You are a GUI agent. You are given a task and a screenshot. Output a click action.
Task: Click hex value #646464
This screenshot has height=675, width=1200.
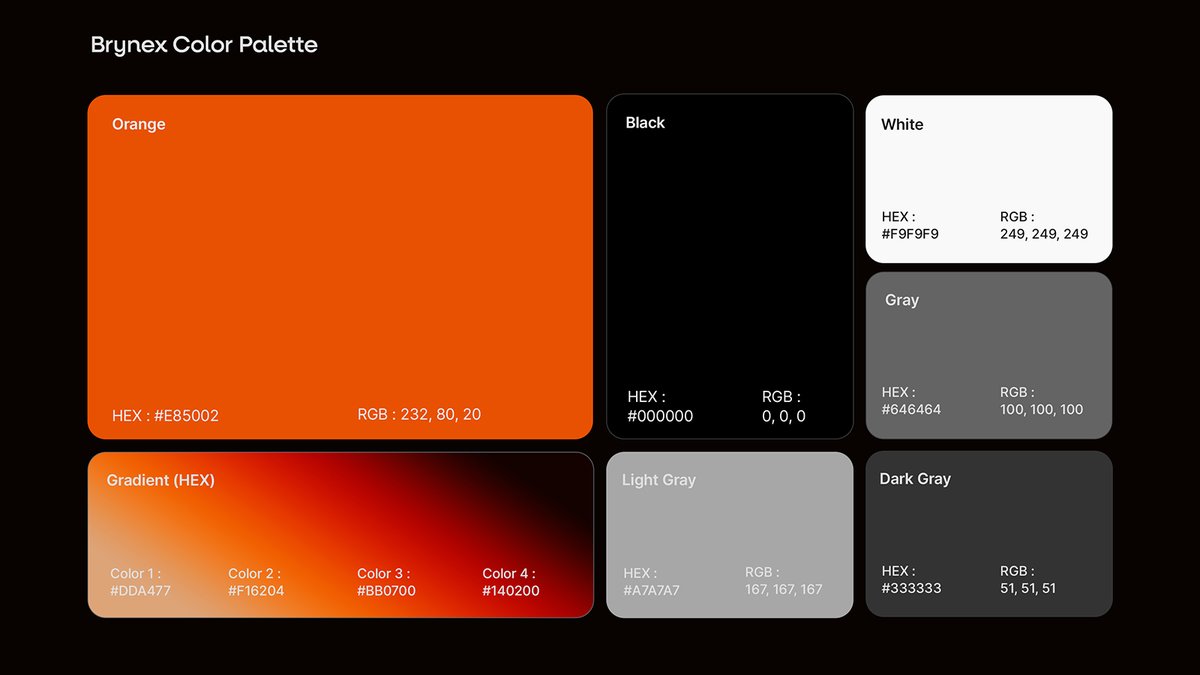911,409
